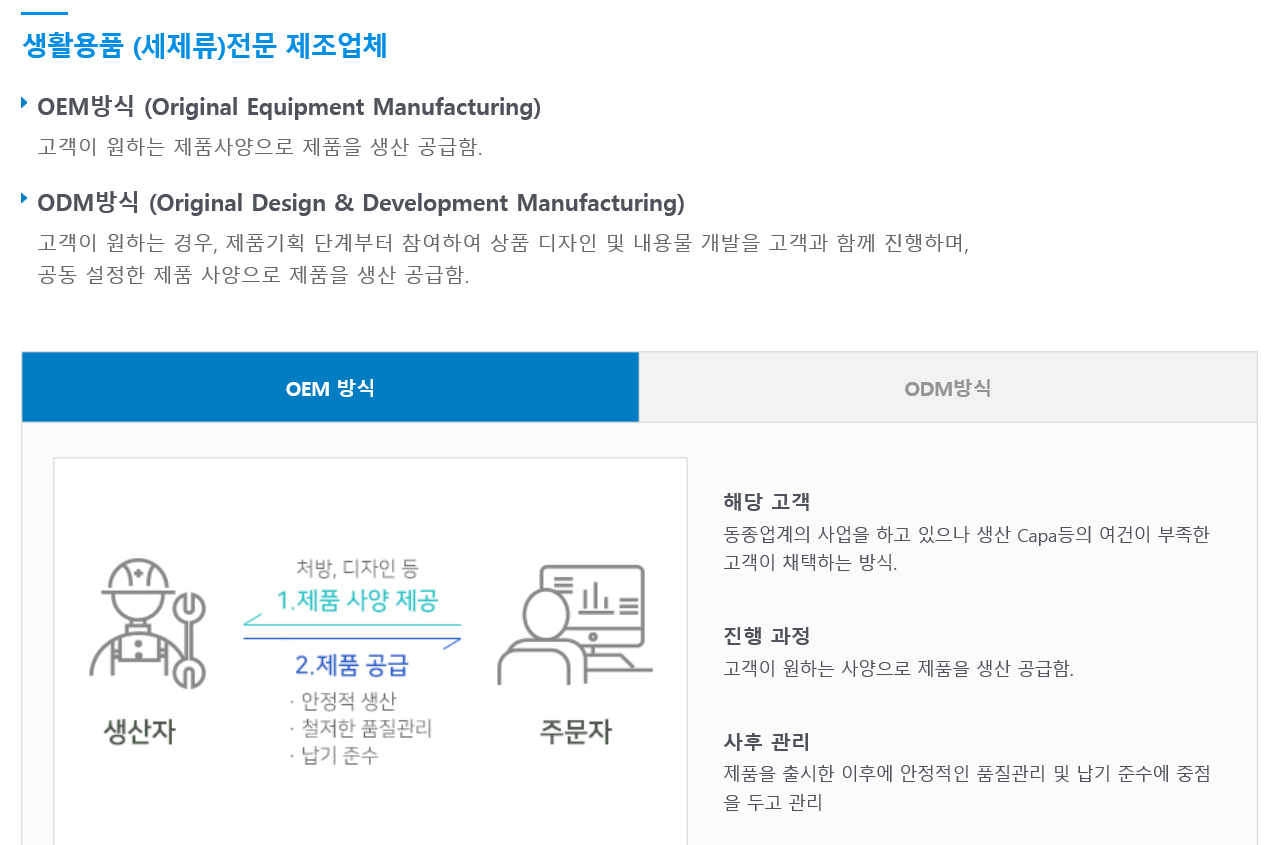The image size is (1270, 845).
Task: Click the 생활용품 (세제류)전문 제조업체 title
Action: 204,46
